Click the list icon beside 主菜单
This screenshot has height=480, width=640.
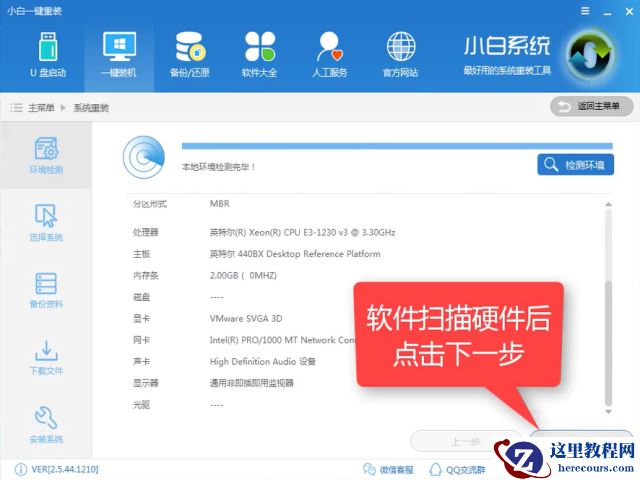(x=16, y=108)
